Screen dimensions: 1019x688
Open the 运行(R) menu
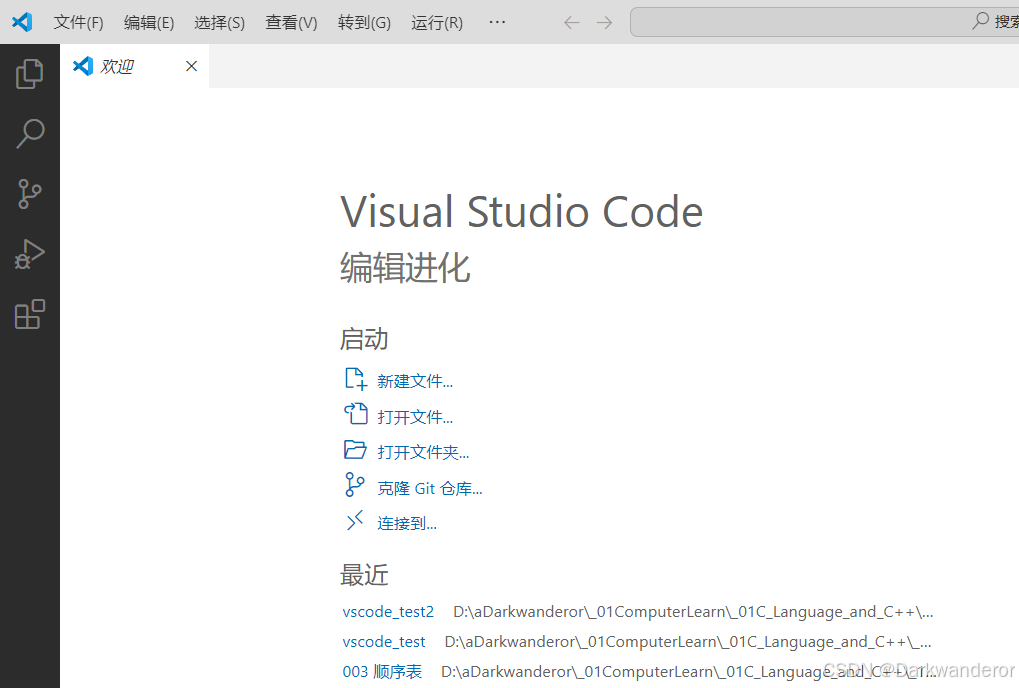pyautogui.click(x=437, y=23)
